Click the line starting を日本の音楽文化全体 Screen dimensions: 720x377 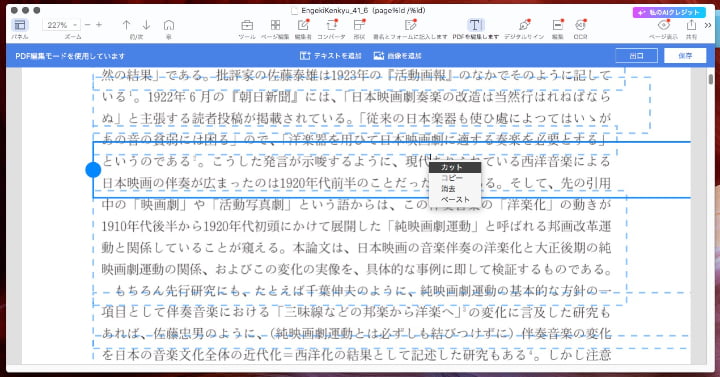(x=356, y=354)
